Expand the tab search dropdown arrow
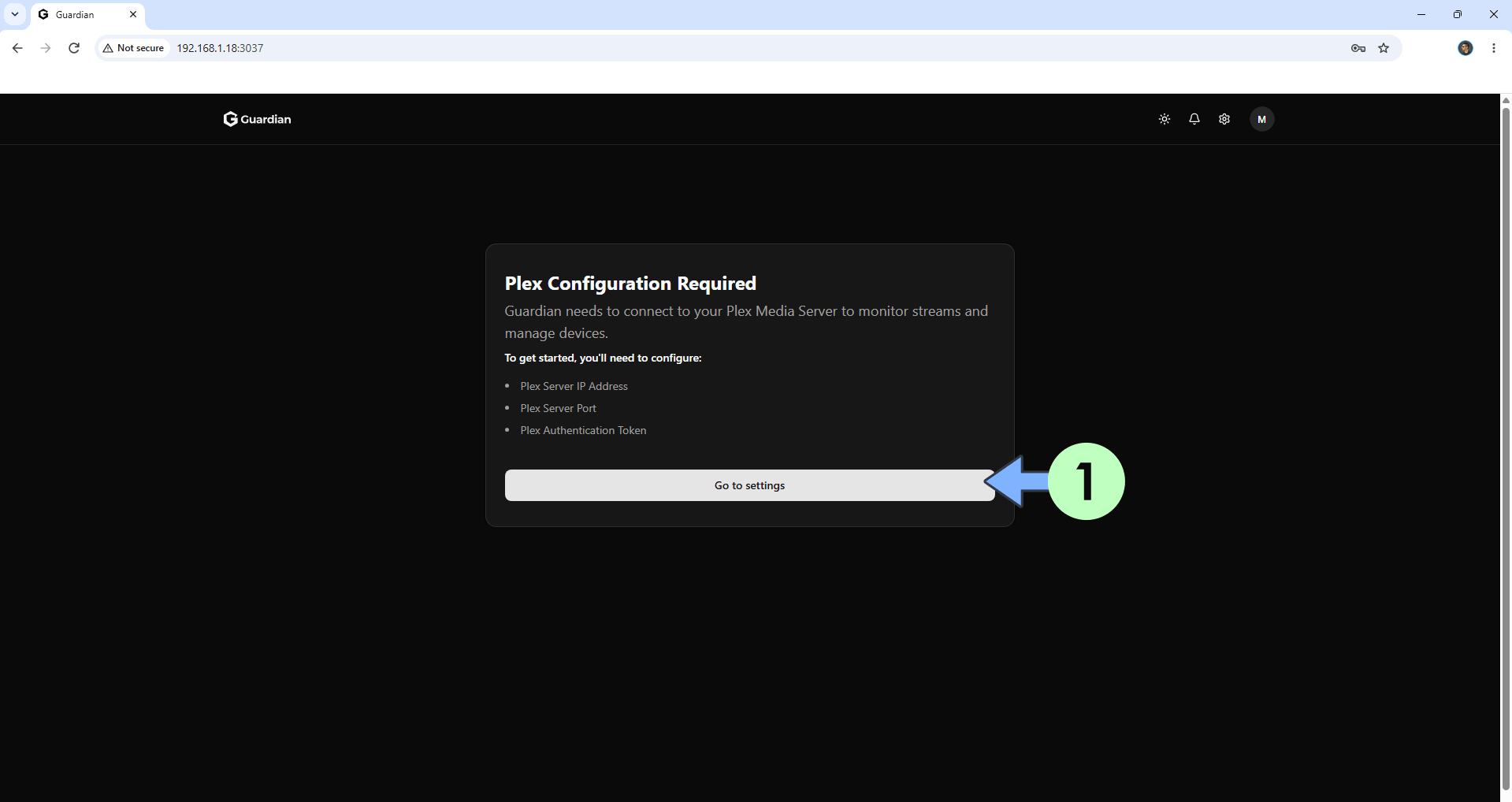 pos(15,14)
